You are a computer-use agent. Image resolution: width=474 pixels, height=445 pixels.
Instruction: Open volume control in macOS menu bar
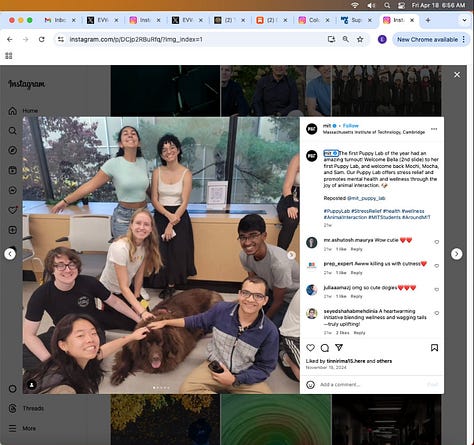[x=371, y=5]
